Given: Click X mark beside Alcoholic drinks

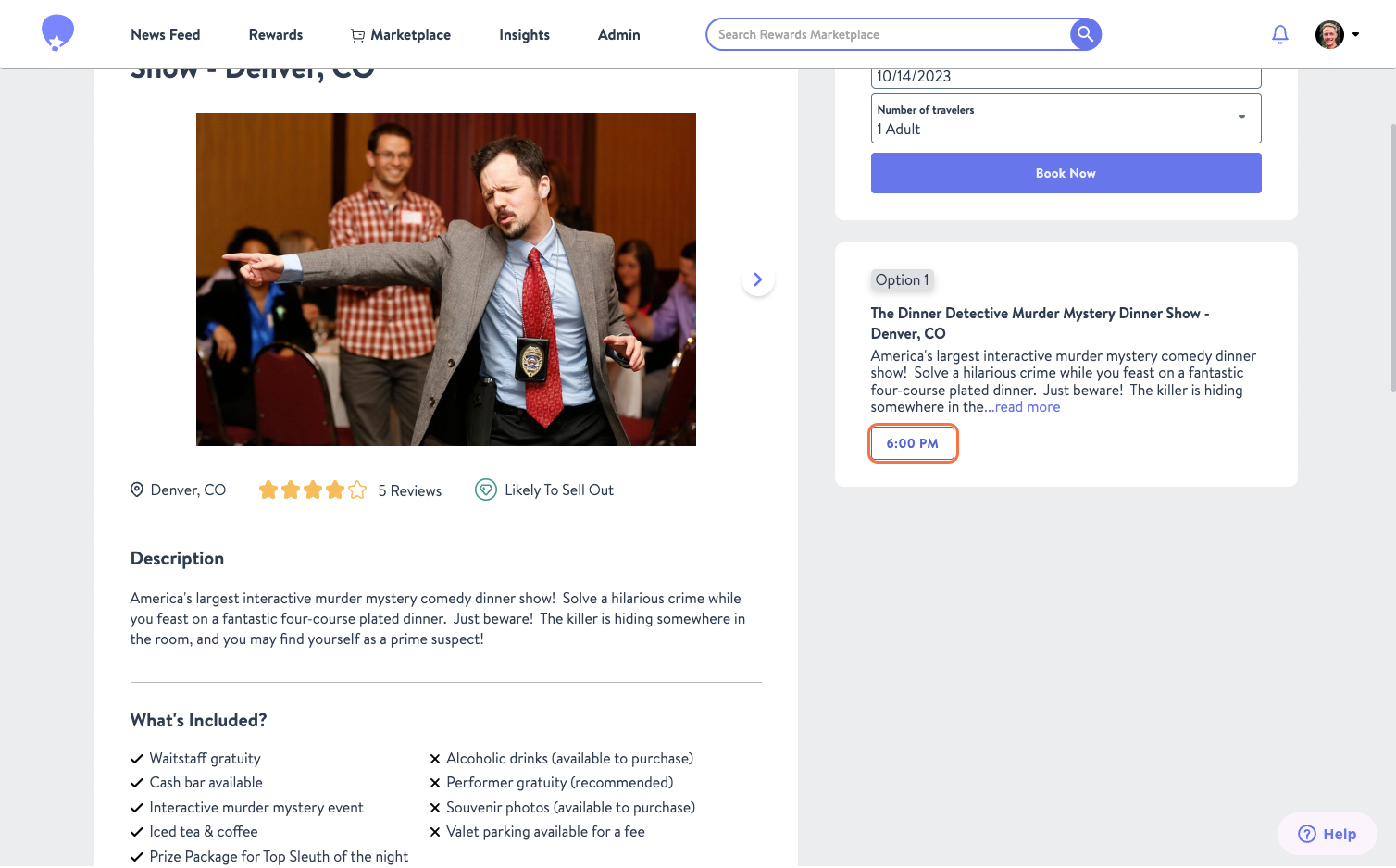Looking at the screenshot, I should (x=435, y=759).
